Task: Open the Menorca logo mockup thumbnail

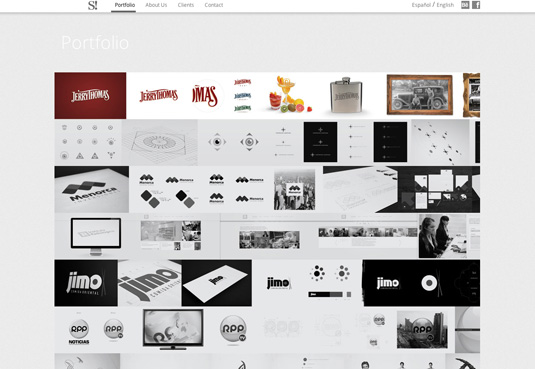Action: coord(92,189)
